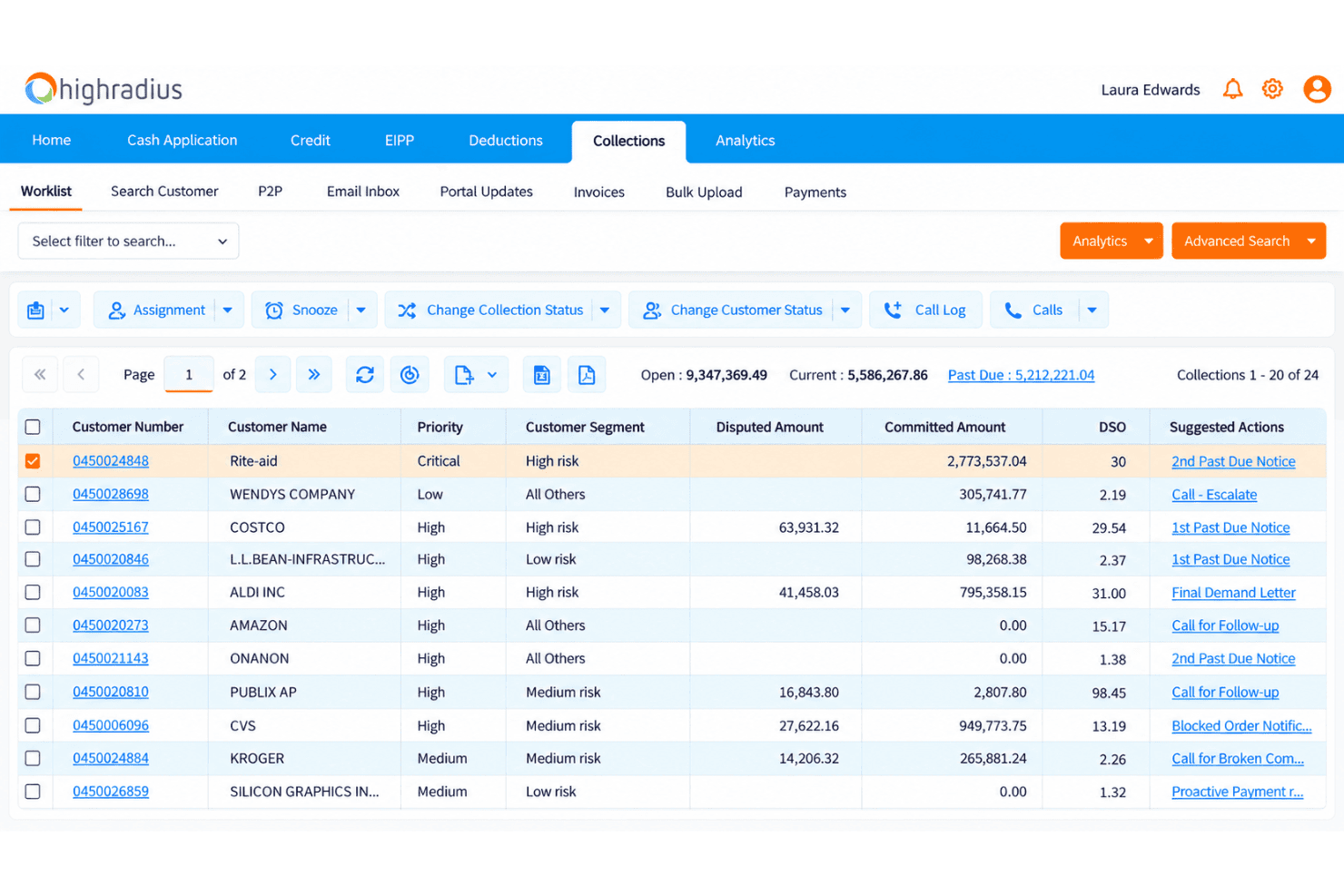Expand the Change Customer Status dropdown arrow
Viewport: 1344px width, 896px height.
845,310
